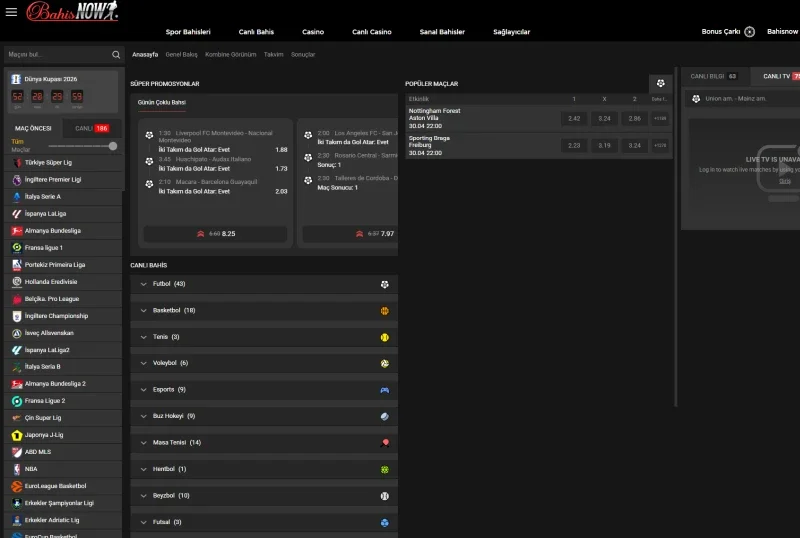Screen dimensions: 800x538
Task: Select the Kombine Görünüm tab
Action: coord(231,55)
